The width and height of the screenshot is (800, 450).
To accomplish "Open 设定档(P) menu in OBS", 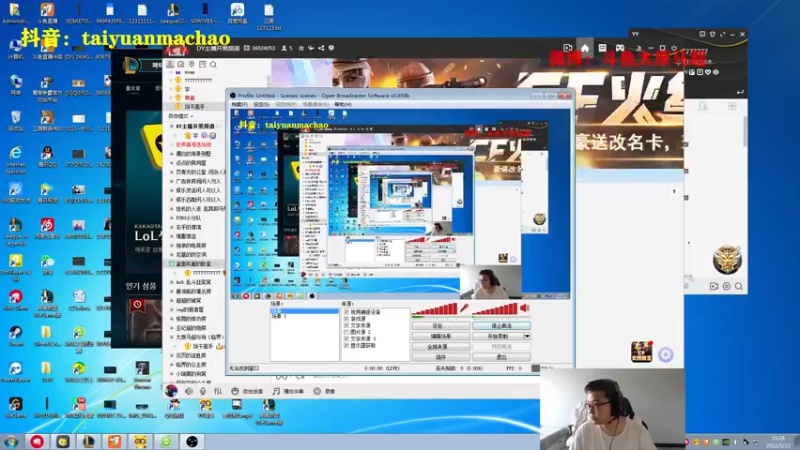I will (x=286, y=104).
